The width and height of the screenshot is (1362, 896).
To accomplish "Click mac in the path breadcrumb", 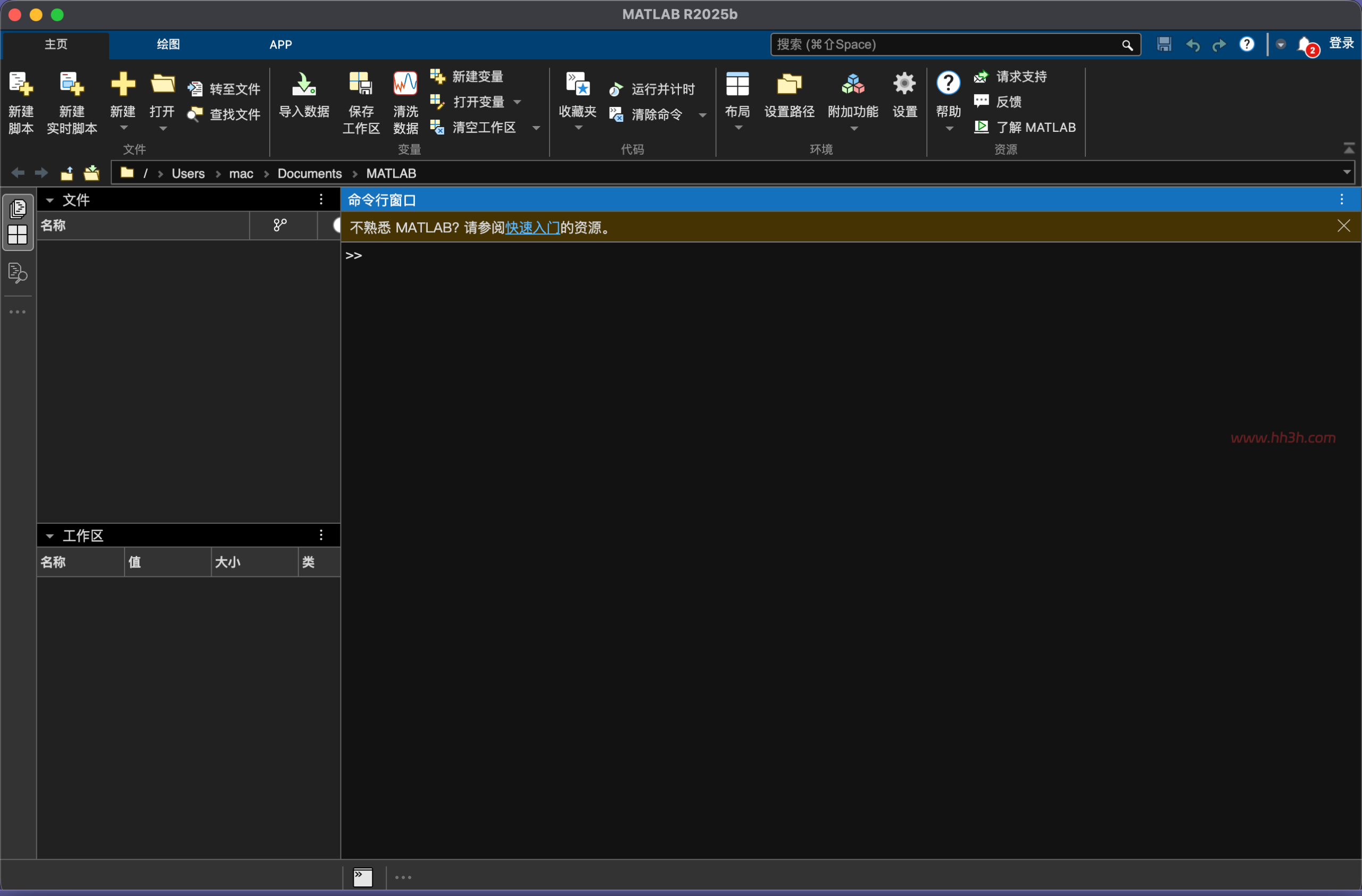I will click(x=241, y=173).
